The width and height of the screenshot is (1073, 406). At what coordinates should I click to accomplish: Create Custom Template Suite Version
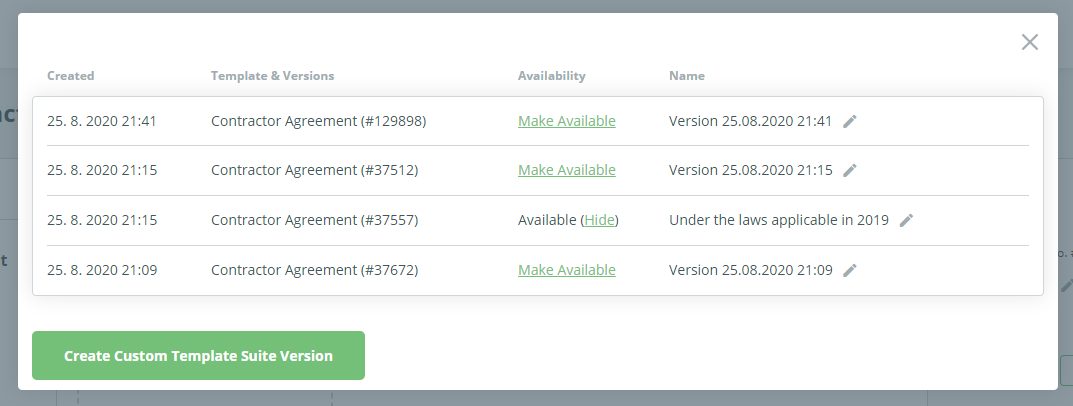coord(198,355)
